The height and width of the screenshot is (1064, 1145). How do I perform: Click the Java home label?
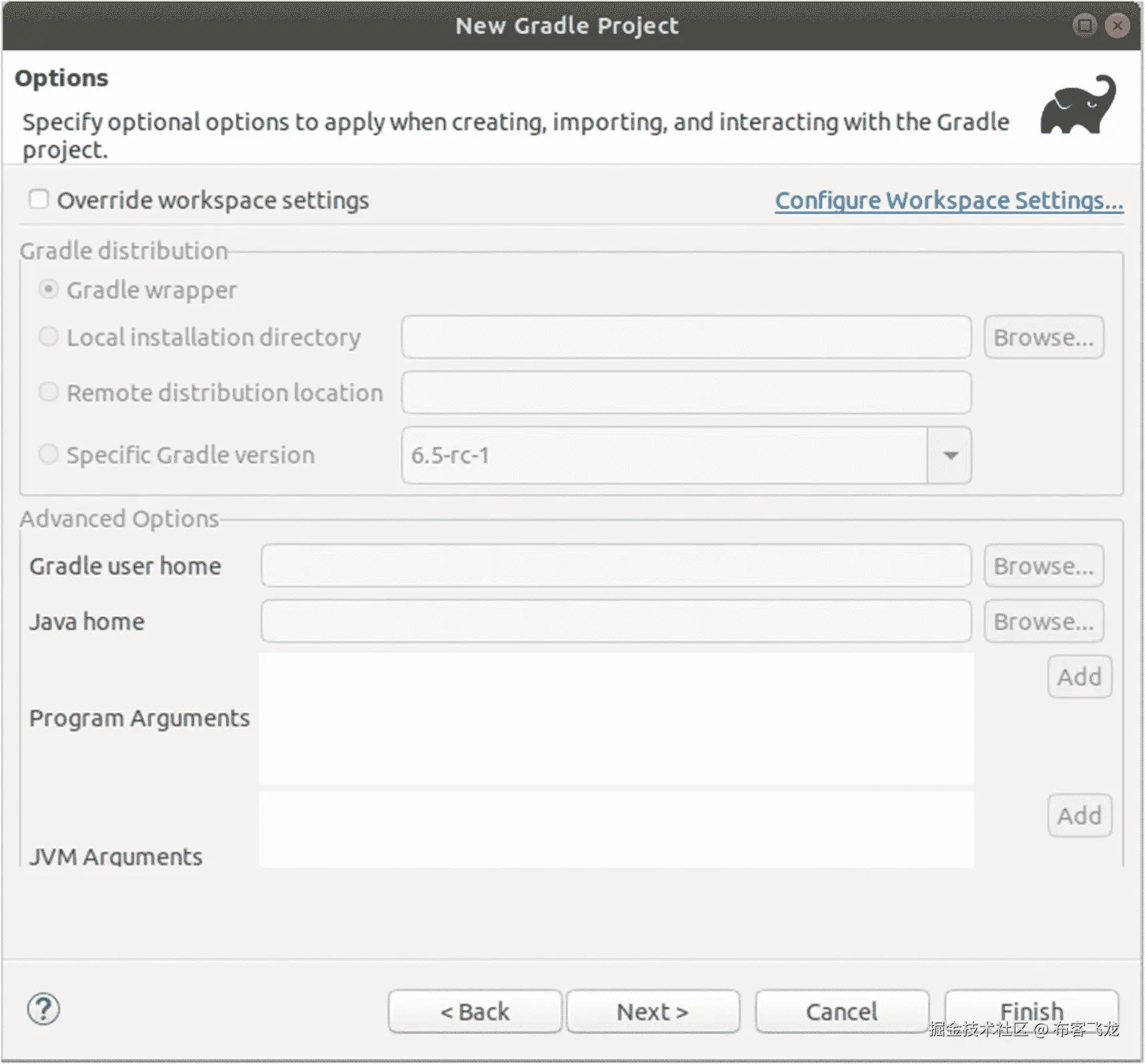coord(87,621)
